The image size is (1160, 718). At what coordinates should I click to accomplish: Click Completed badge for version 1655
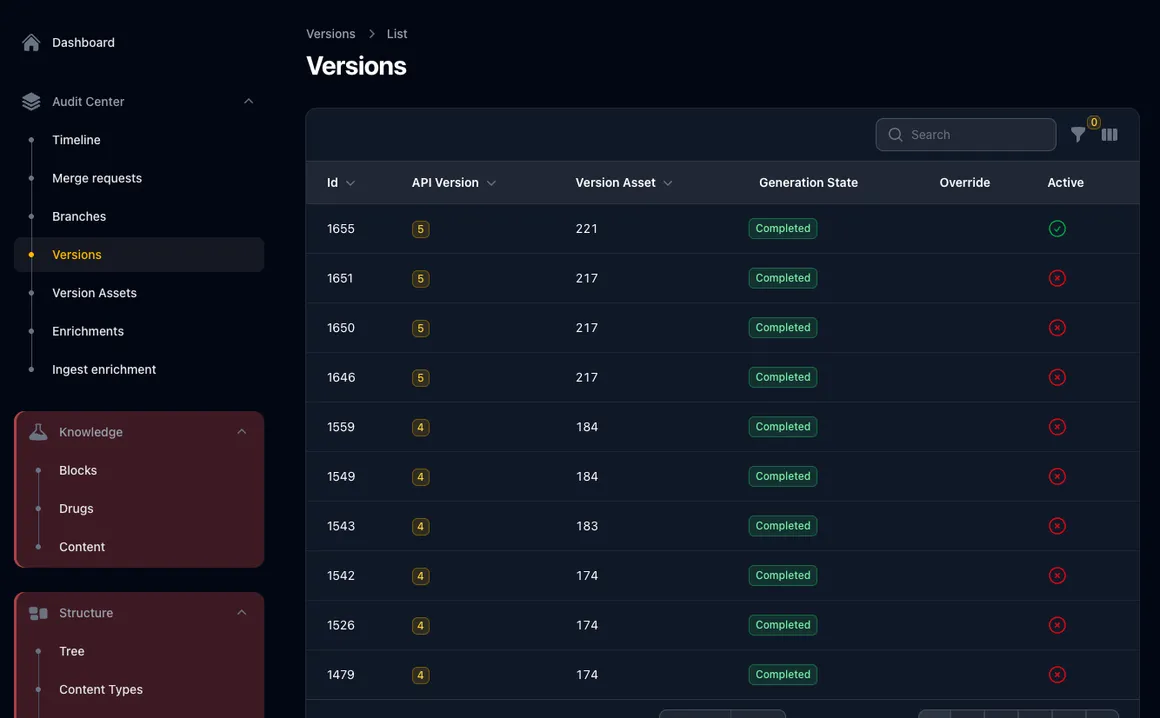click(x=783, y=228)
